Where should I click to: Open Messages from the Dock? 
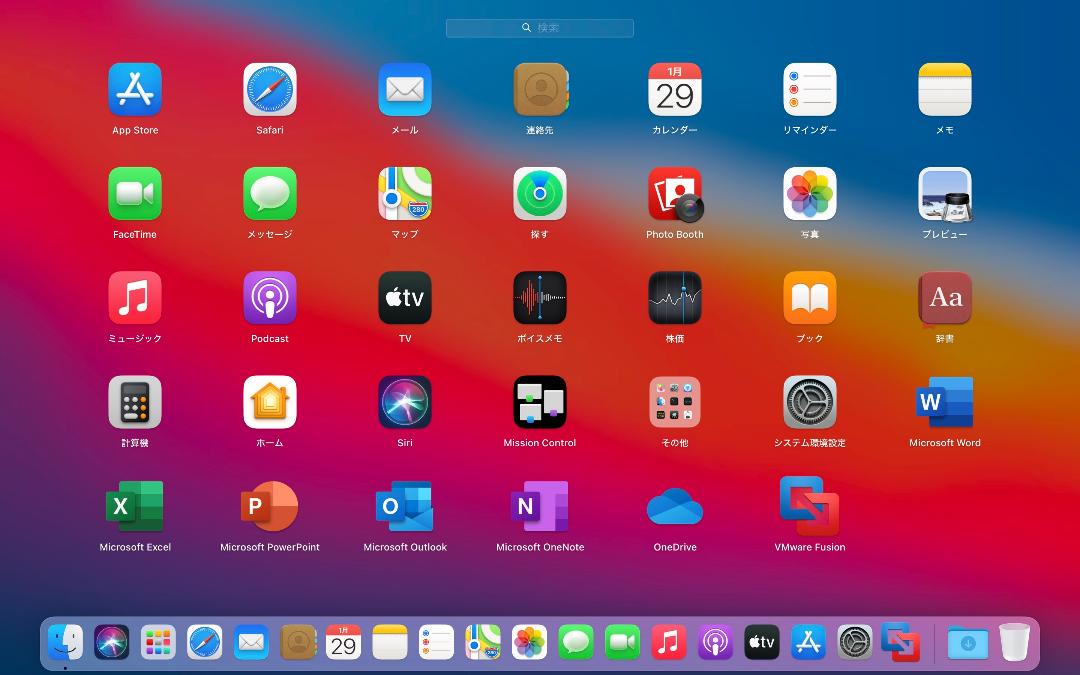pos(576,643)
